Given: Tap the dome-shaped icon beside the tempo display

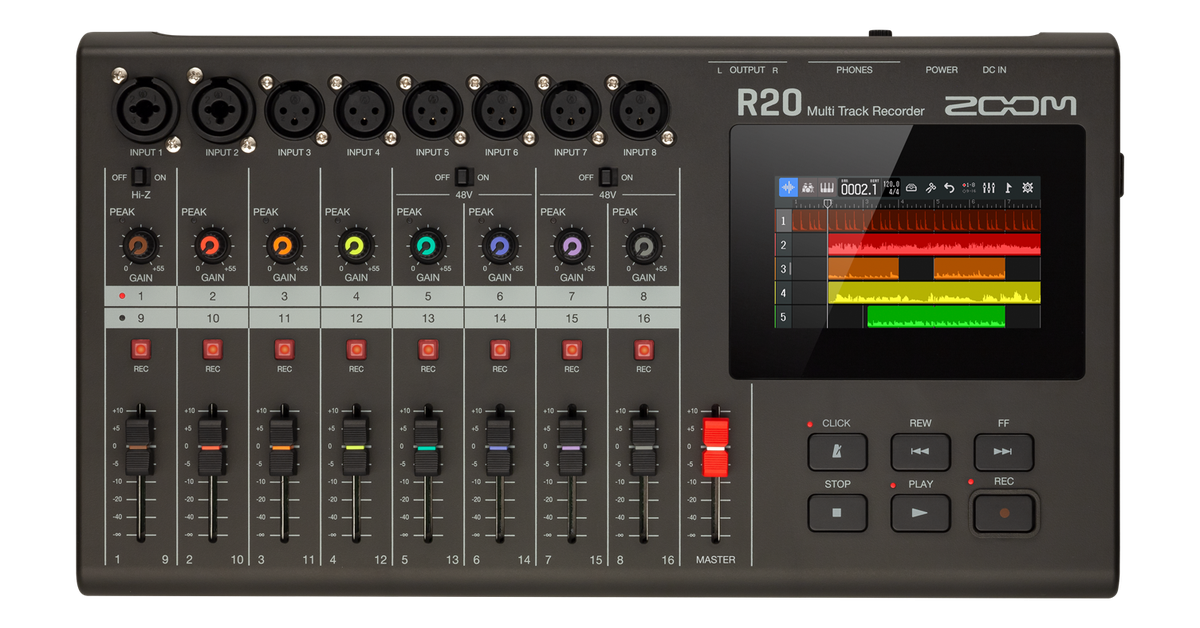Looking at the screenshot, I should point(911,187).
